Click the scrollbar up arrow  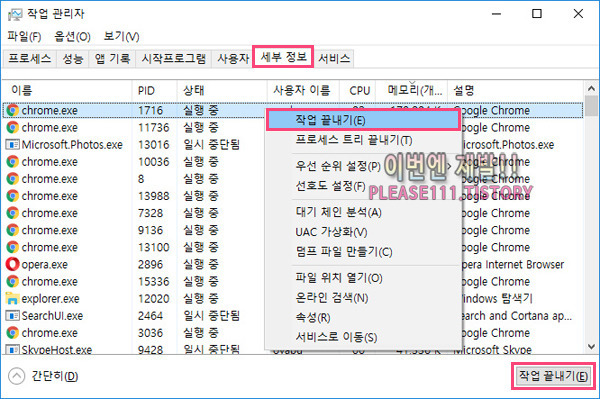(x=591, y=89)
